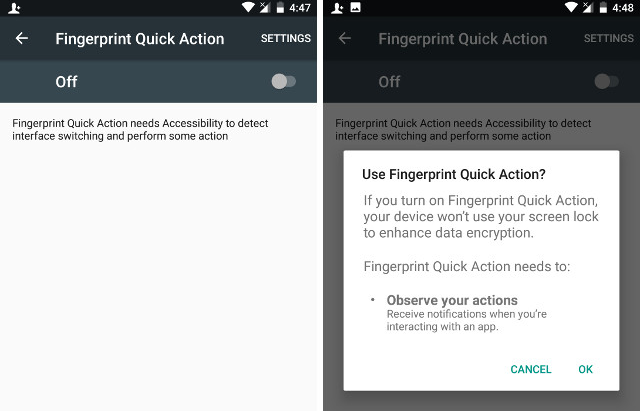
Task: Tap the Accessibility description text on the left screen
Action: (140, 129)
